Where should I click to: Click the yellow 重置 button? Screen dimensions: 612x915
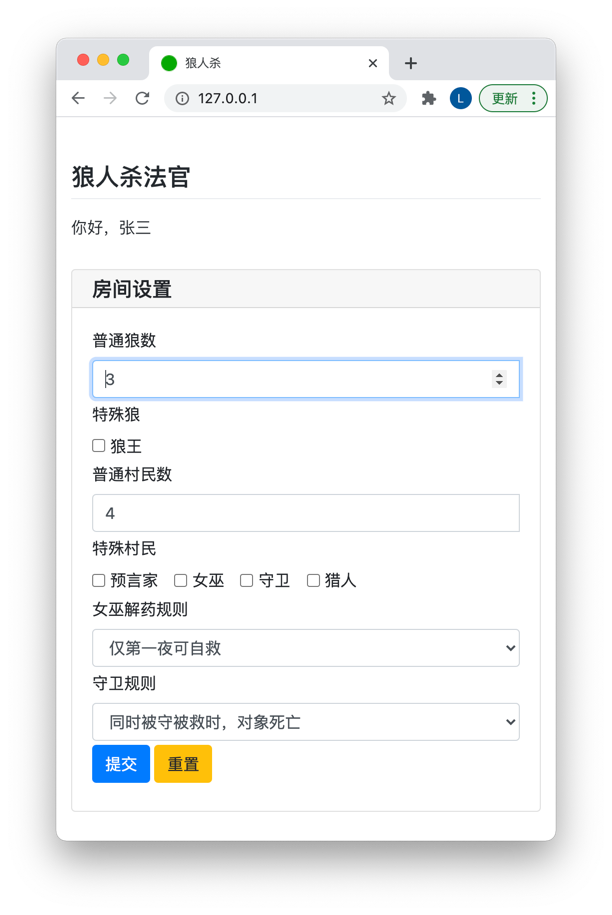[x=183, y=763]
